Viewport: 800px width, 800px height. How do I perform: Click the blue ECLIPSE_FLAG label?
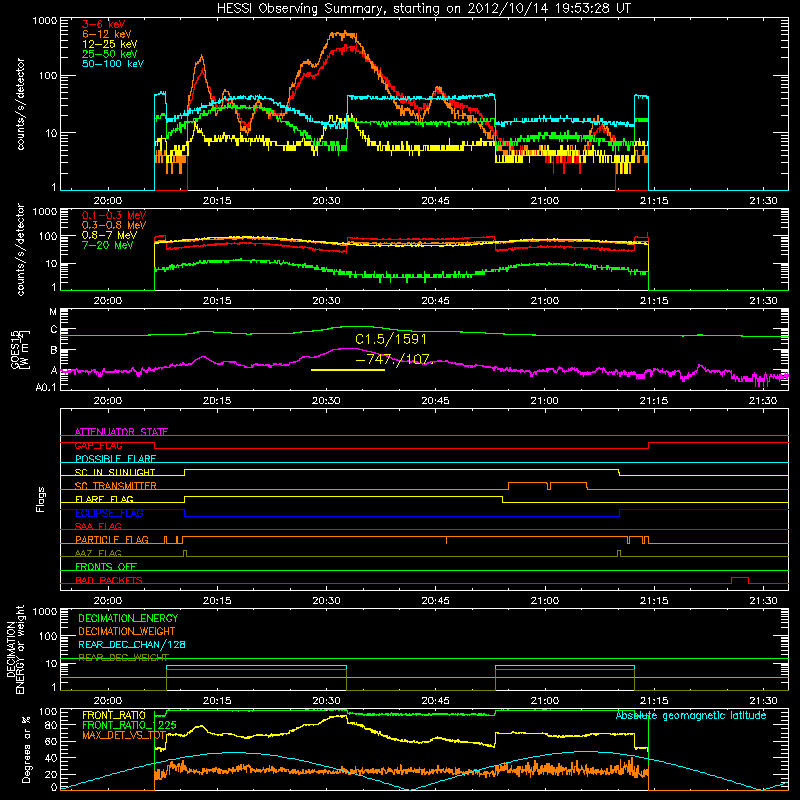click(x=109, y=513)
